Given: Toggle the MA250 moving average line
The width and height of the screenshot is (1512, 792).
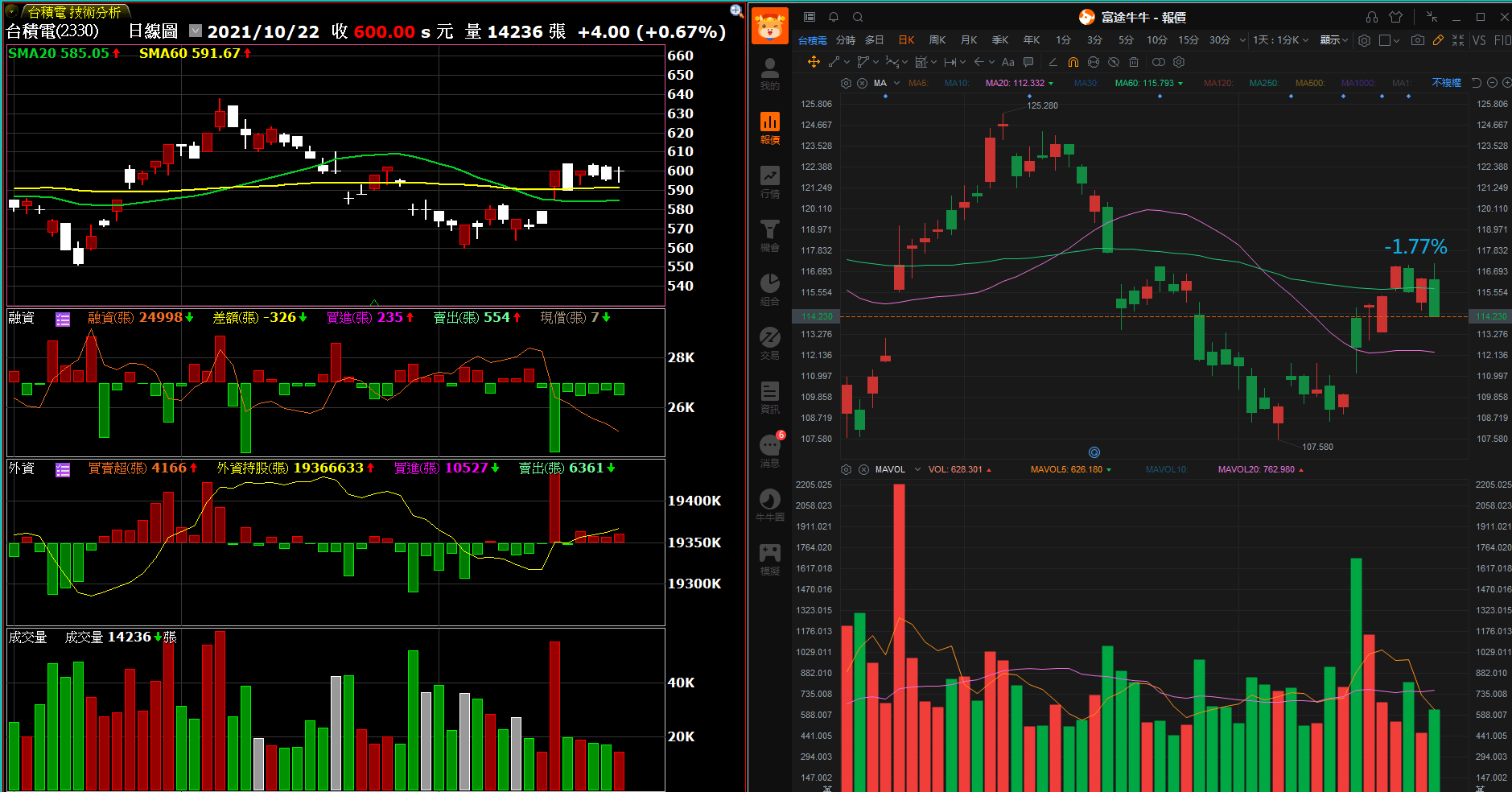Looking at the screenshot, I should click(1263, 83).
